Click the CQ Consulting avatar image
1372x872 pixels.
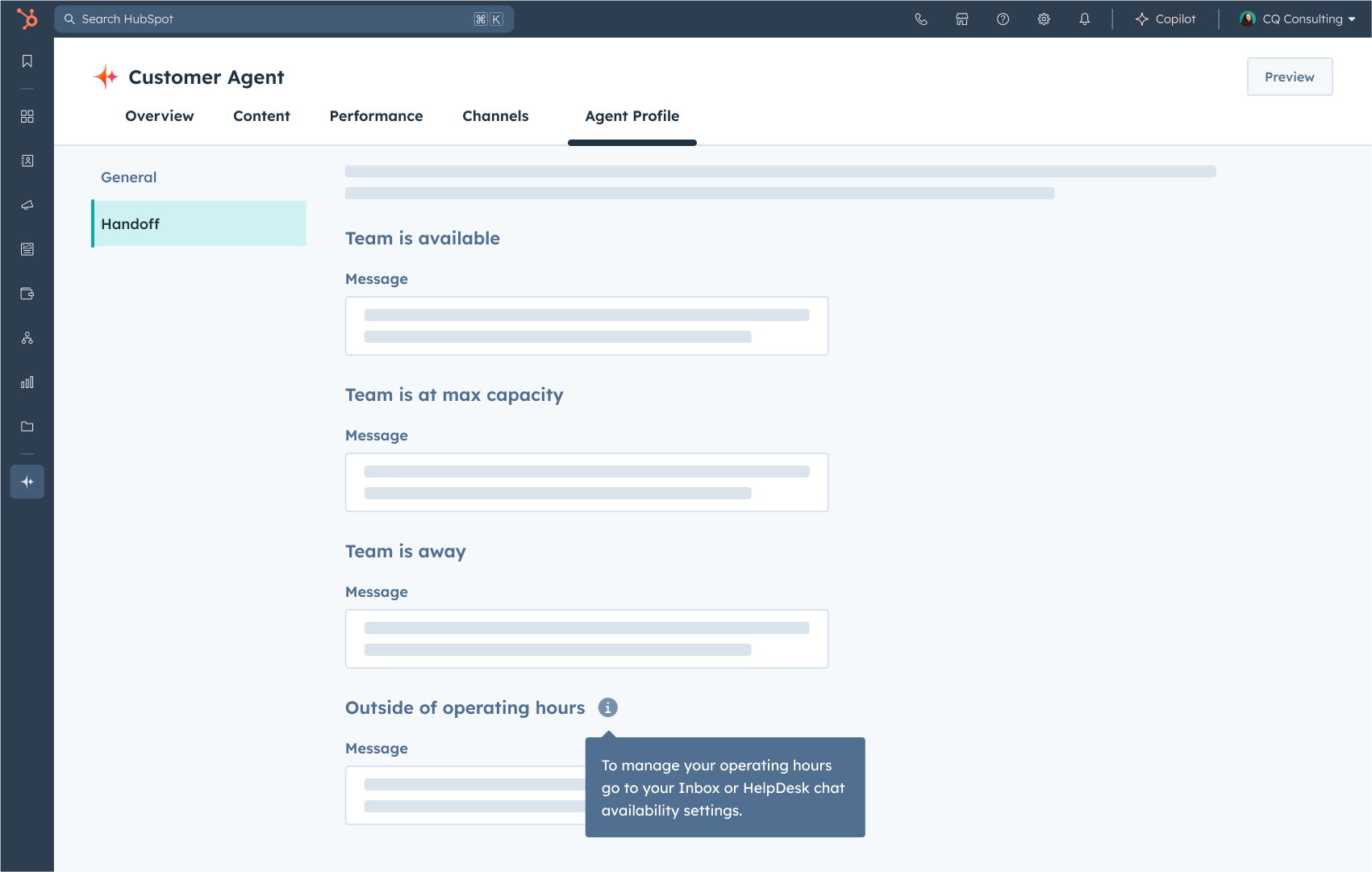point(1248,19)
